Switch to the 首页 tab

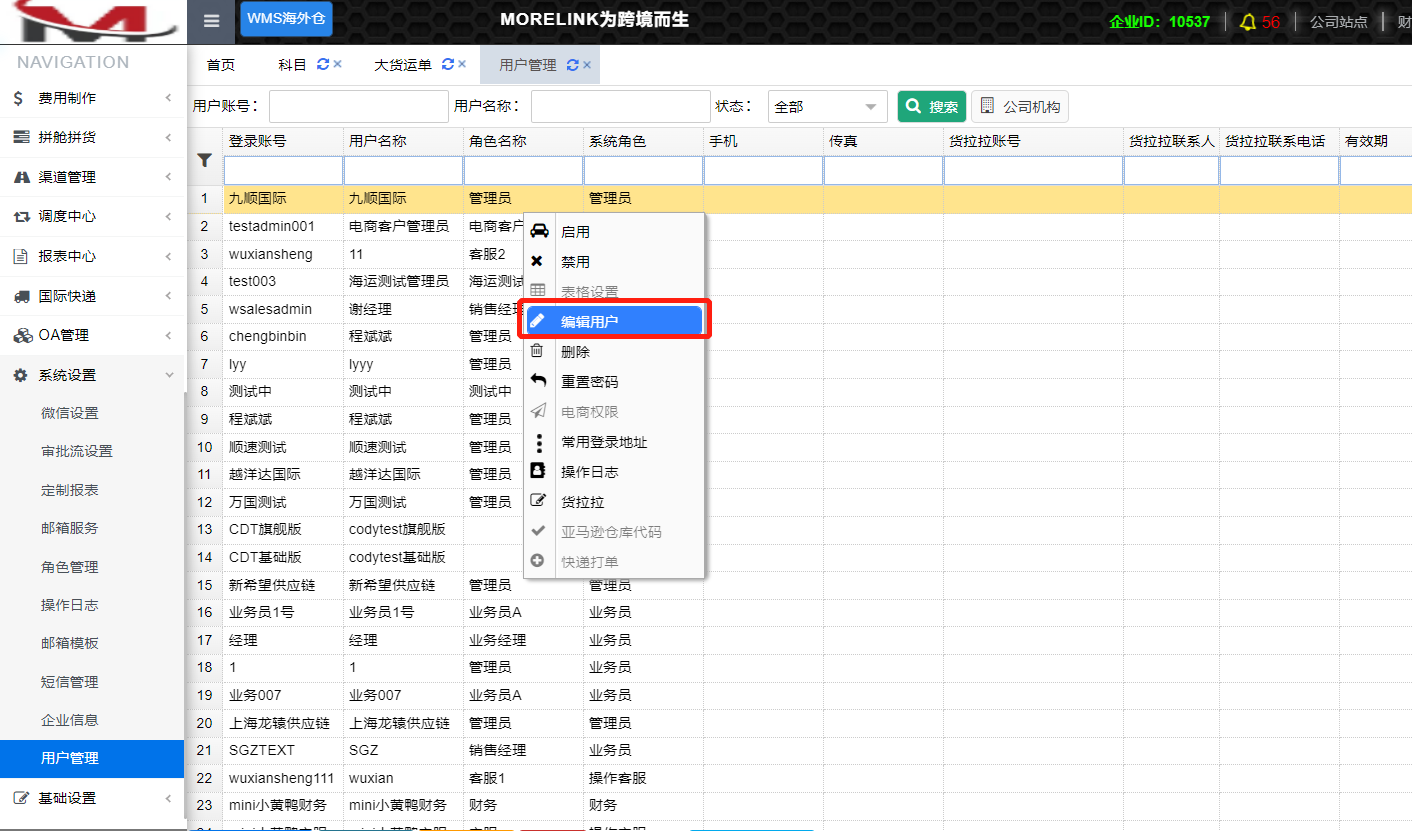221,65
